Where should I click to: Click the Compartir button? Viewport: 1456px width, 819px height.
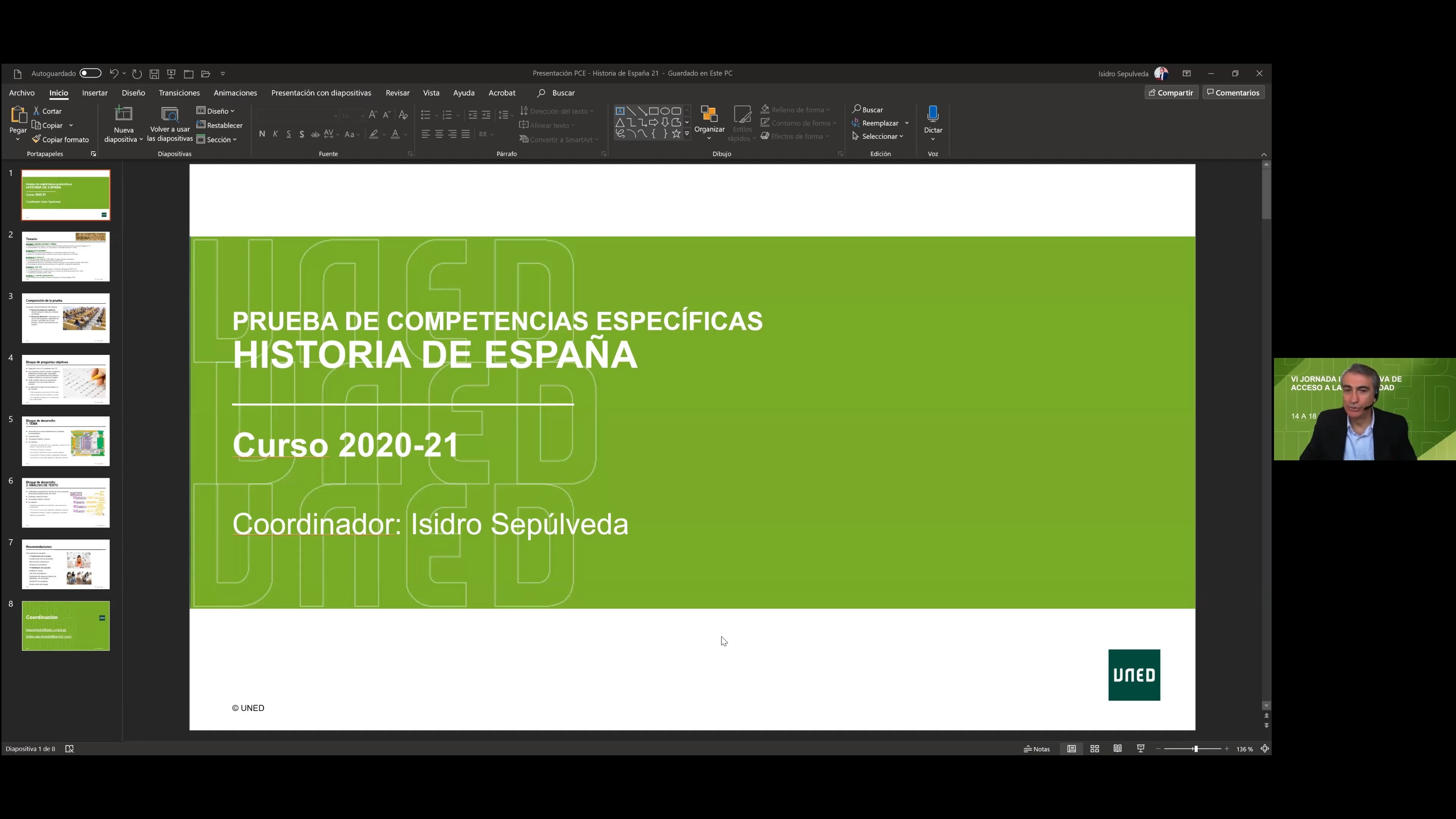pos(1171,93)
